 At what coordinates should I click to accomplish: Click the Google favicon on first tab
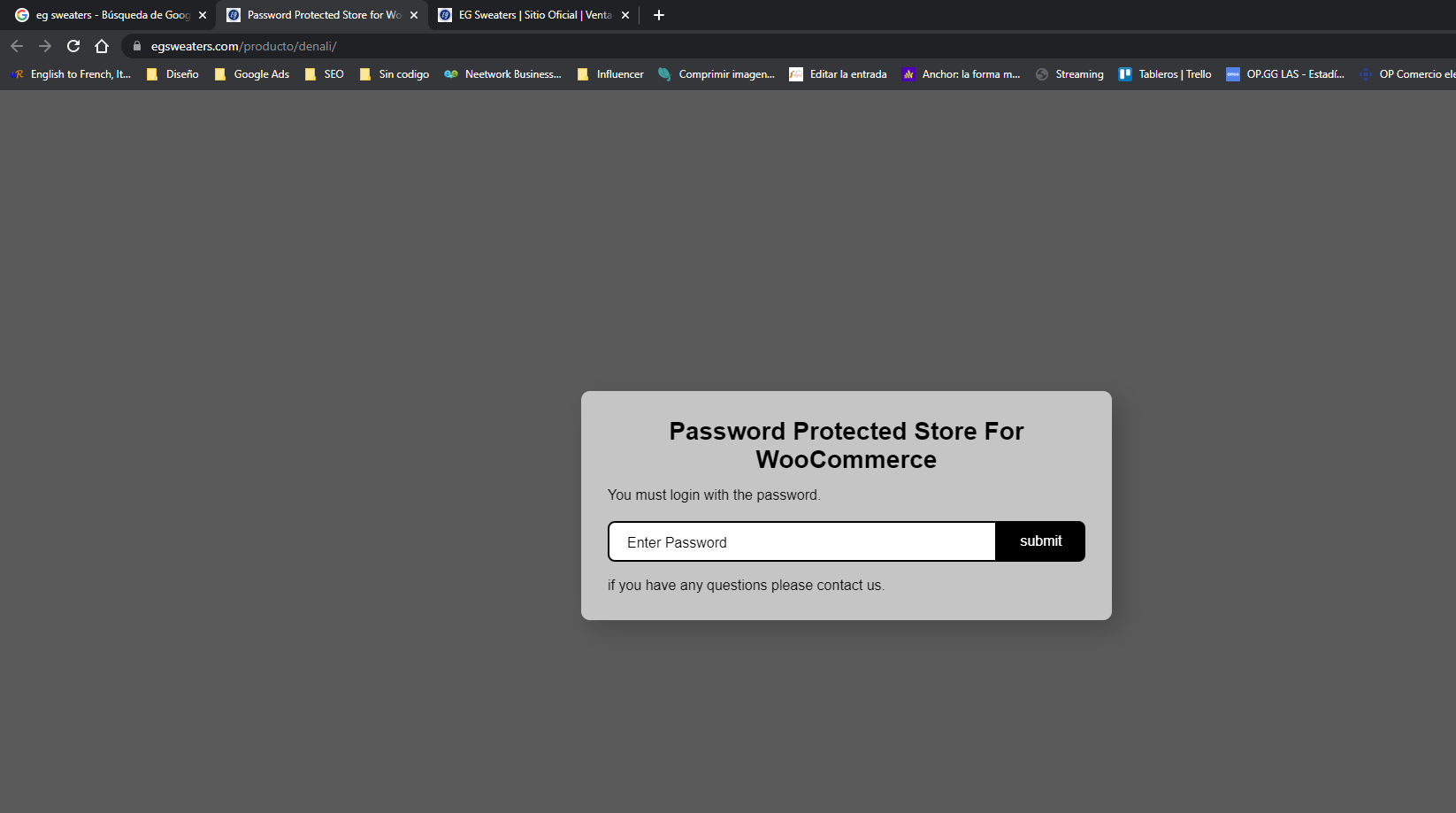(22, 15)
